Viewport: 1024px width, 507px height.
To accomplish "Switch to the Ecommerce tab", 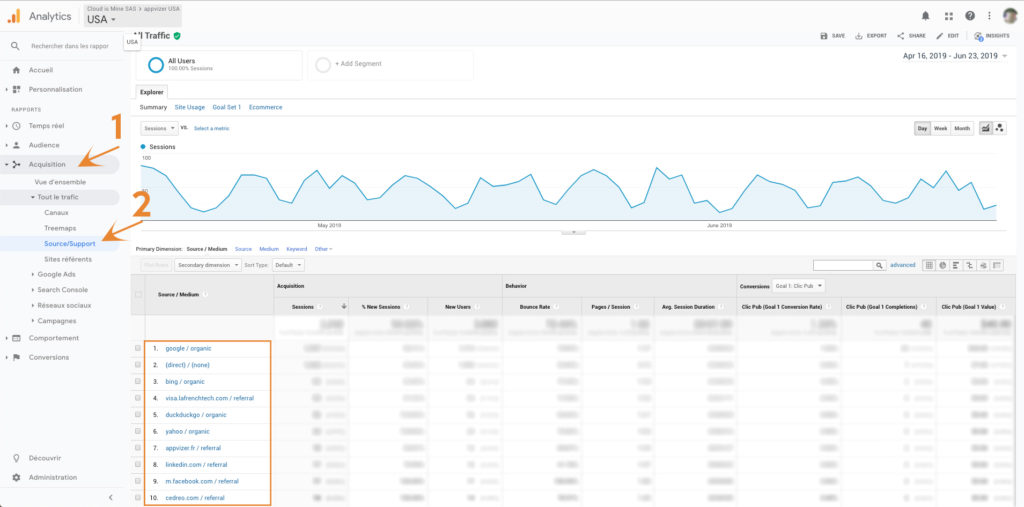I will [x=266, y=107].
